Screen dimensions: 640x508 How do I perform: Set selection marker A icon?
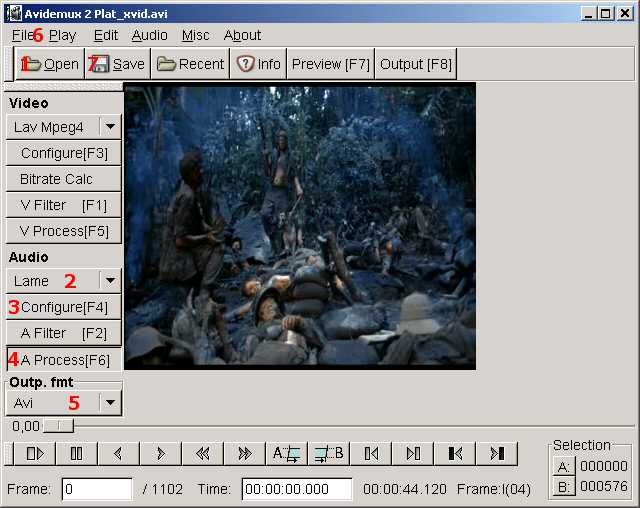(x=287, y=453)
